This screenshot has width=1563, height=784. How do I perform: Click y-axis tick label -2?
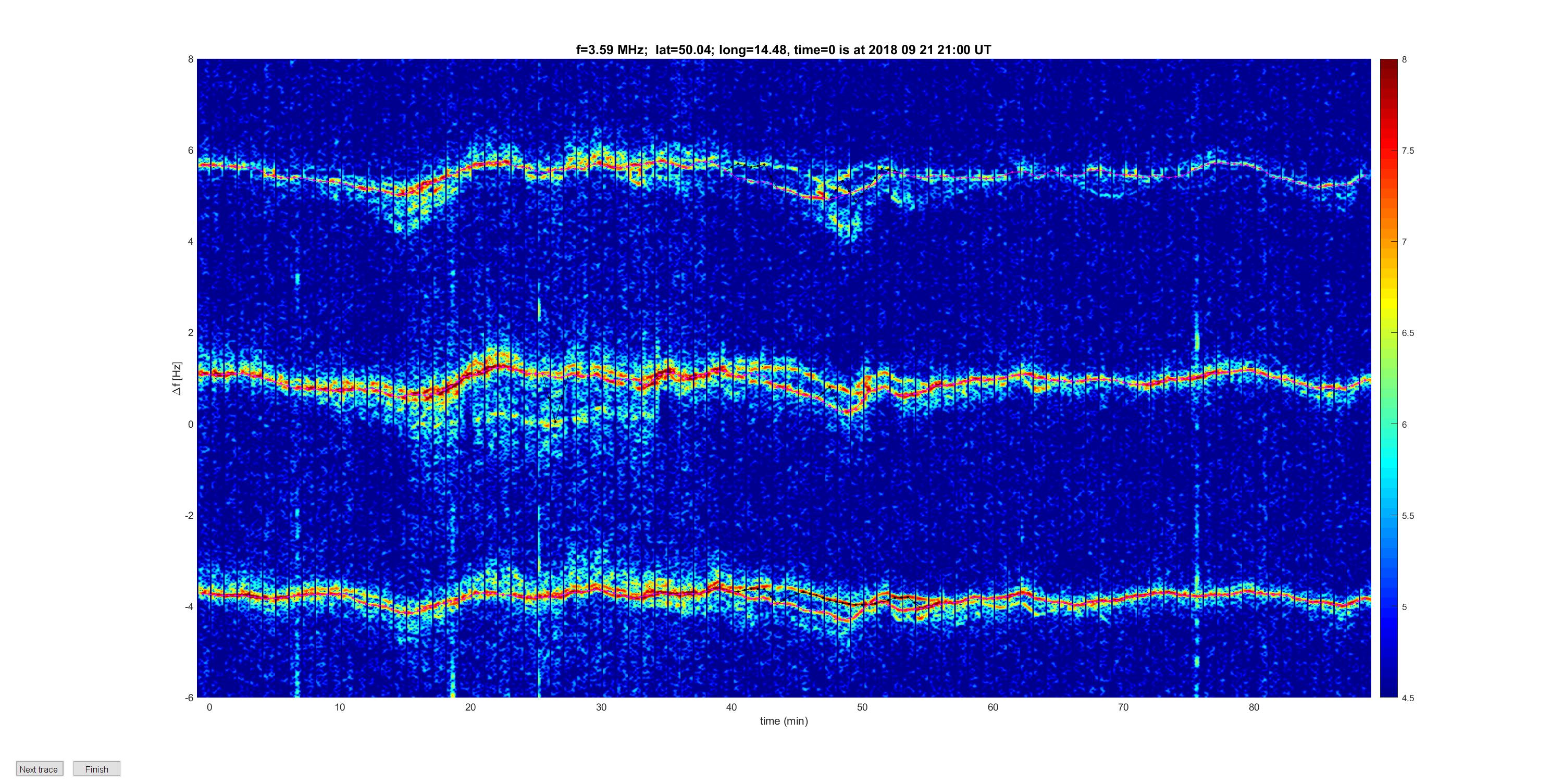coord(189,515)
